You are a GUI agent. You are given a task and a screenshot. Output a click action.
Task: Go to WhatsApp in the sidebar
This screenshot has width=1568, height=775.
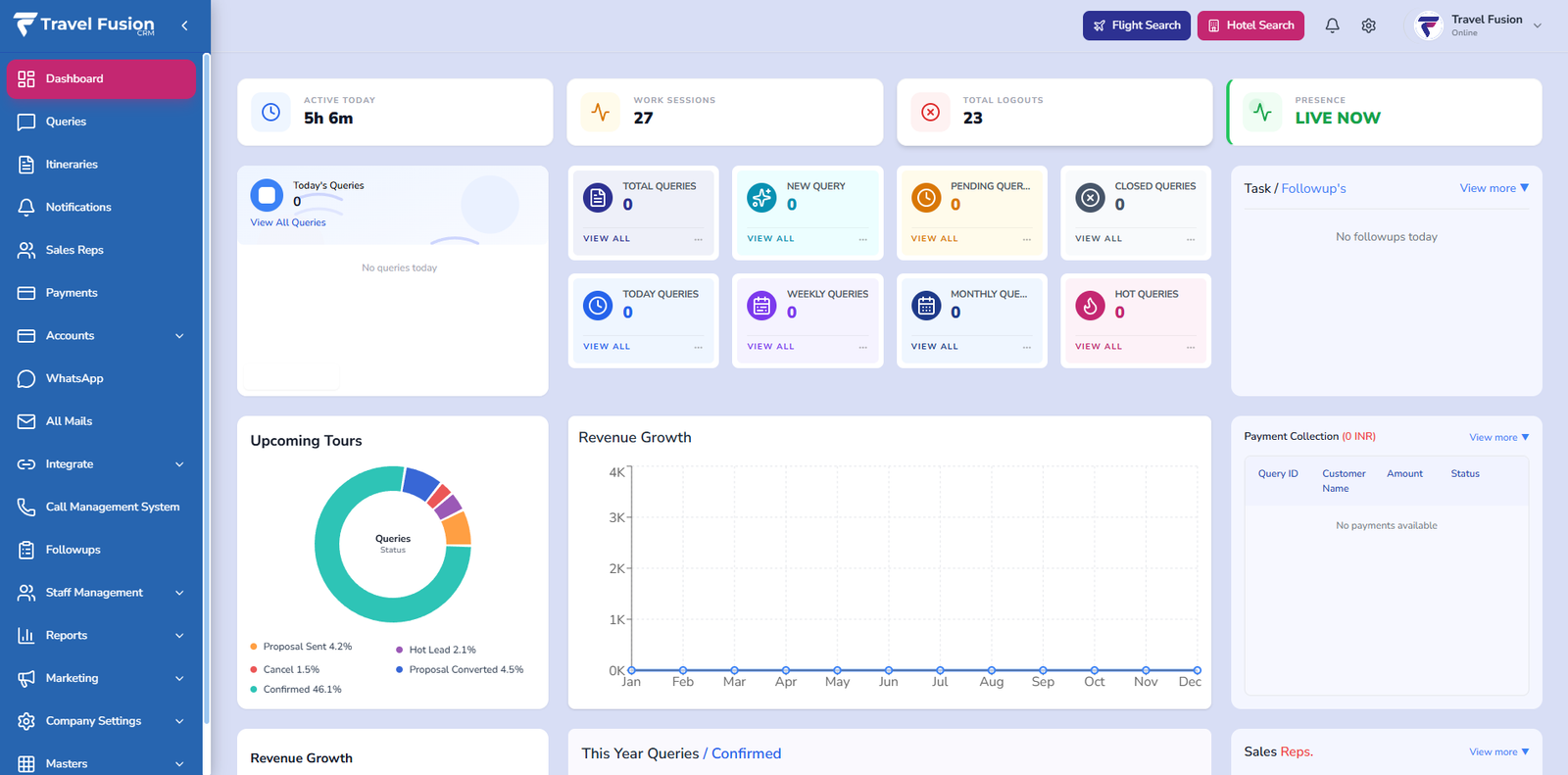(x=74, y=378)
